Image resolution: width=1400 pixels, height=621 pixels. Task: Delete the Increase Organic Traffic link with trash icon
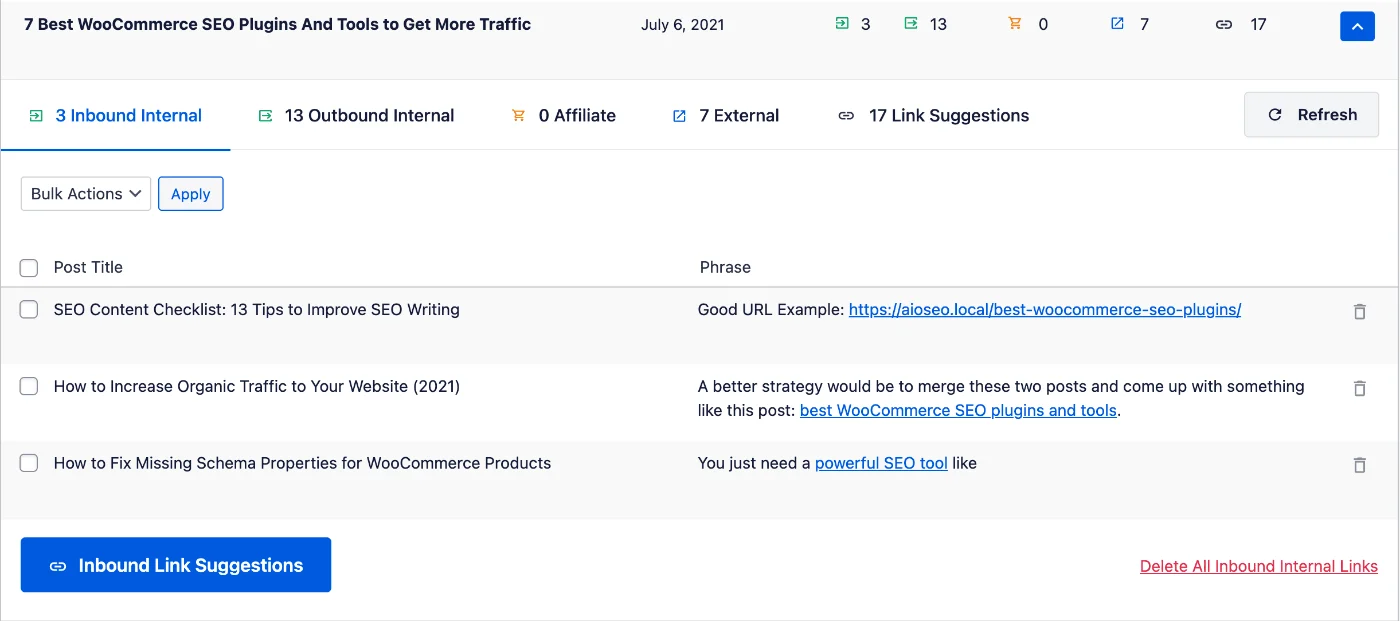(1359, 388)
